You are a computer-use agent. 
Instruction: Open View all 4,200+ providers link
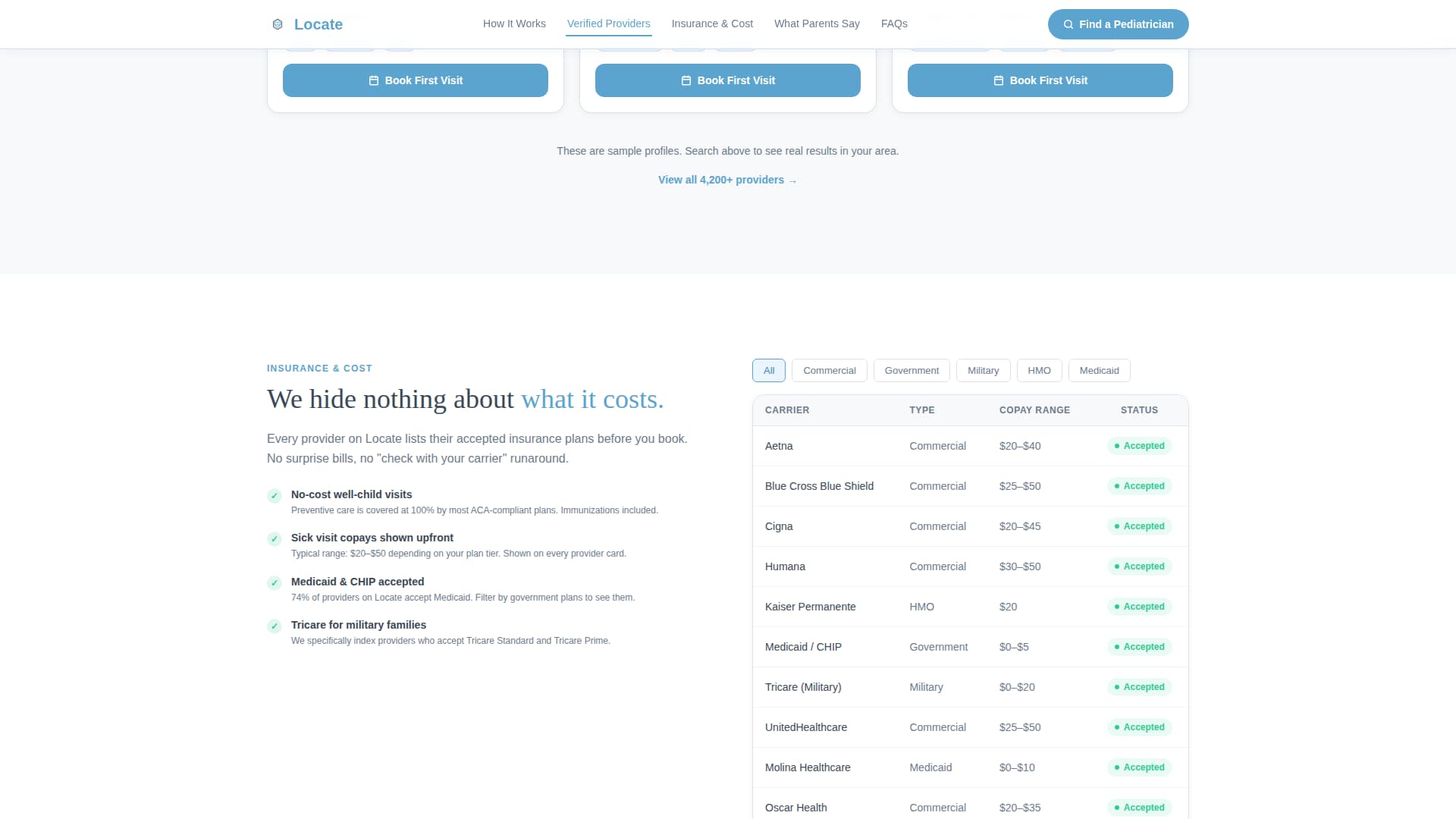click(x=727, y=180)
